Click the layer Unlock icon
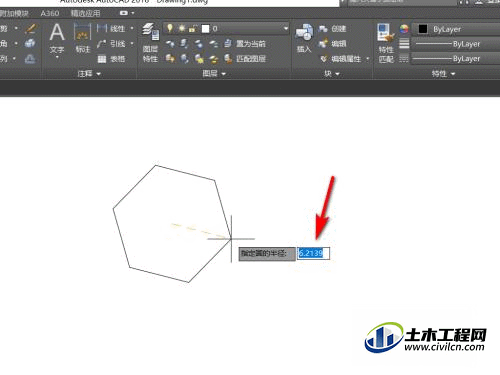 tap(214, 59)
